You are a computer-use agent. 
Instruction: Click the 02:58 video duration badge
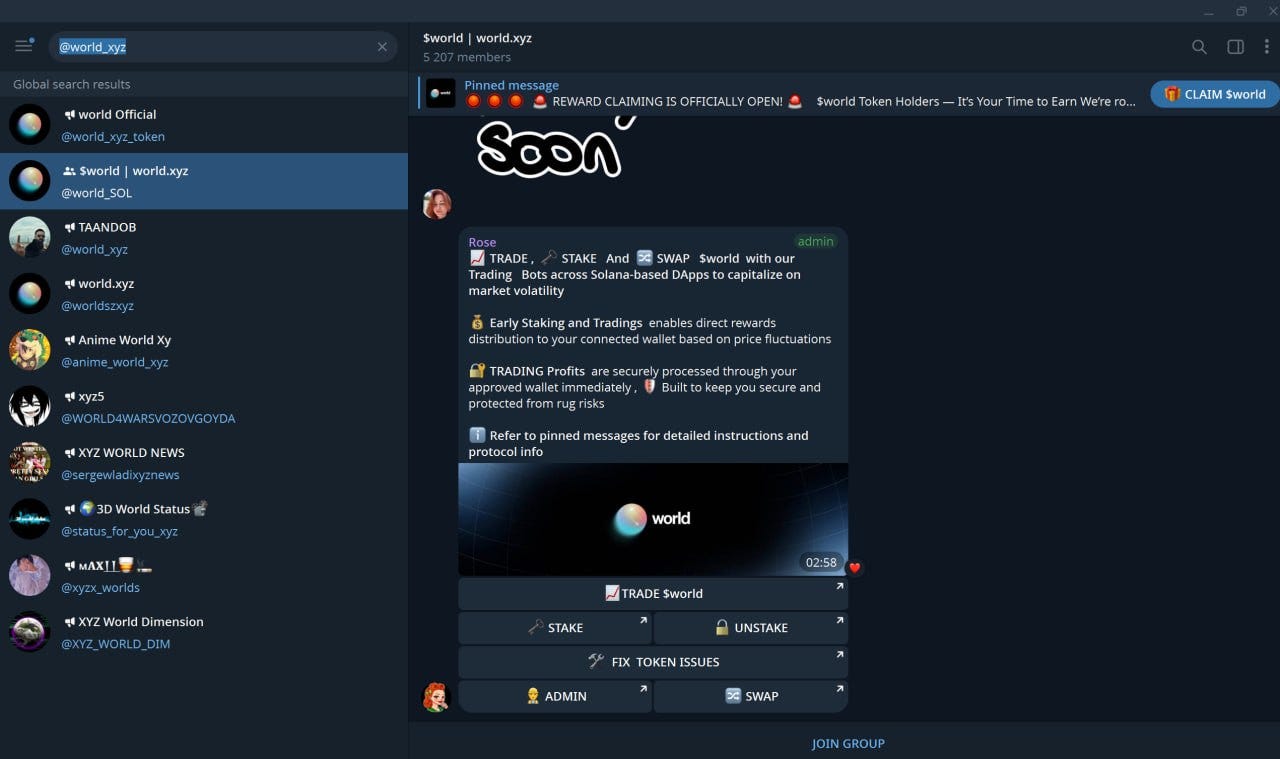(821, 562)
